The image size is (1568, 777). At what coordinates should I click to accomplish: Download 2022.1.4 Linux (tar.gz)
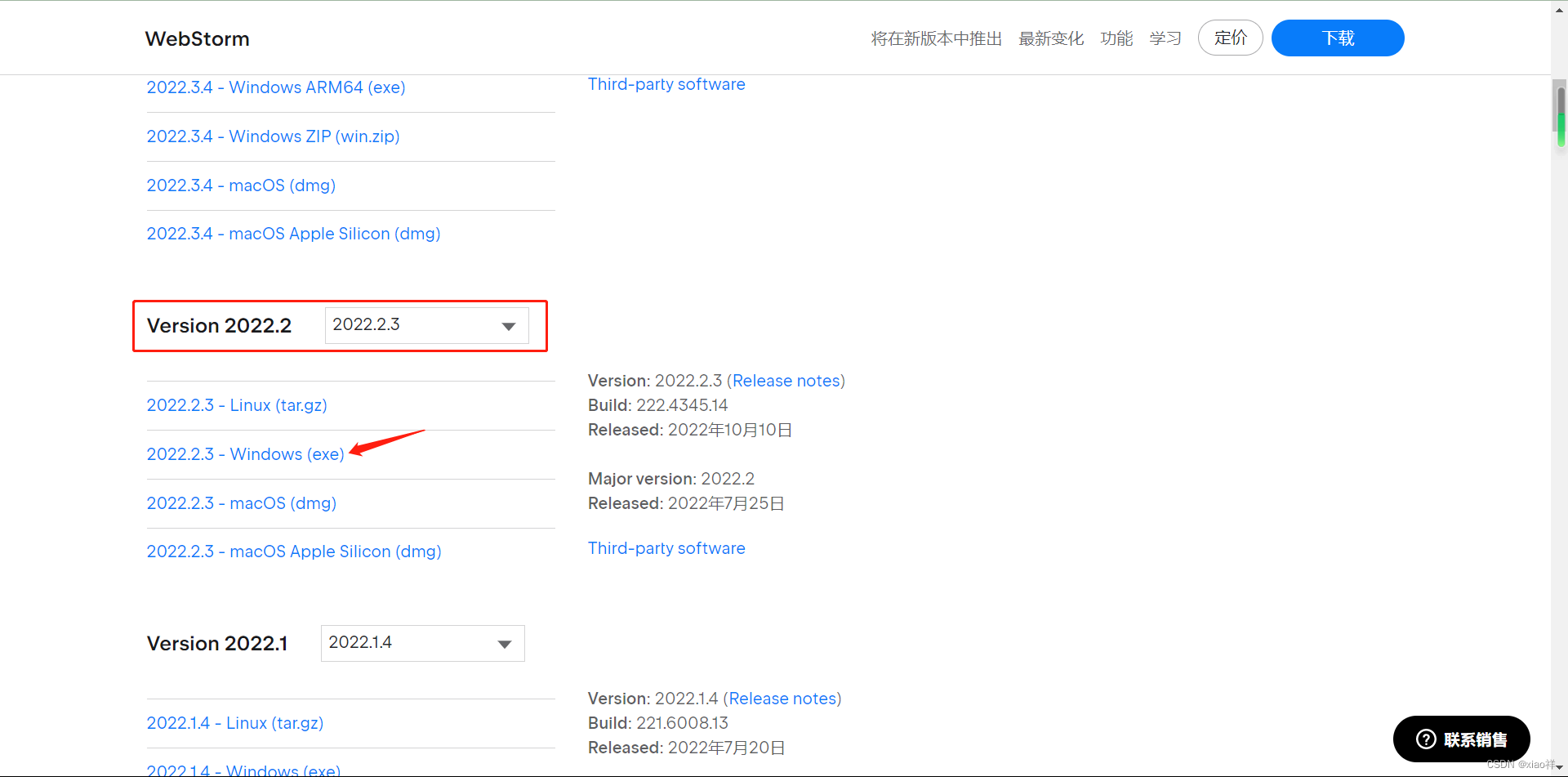coord(235,723)
